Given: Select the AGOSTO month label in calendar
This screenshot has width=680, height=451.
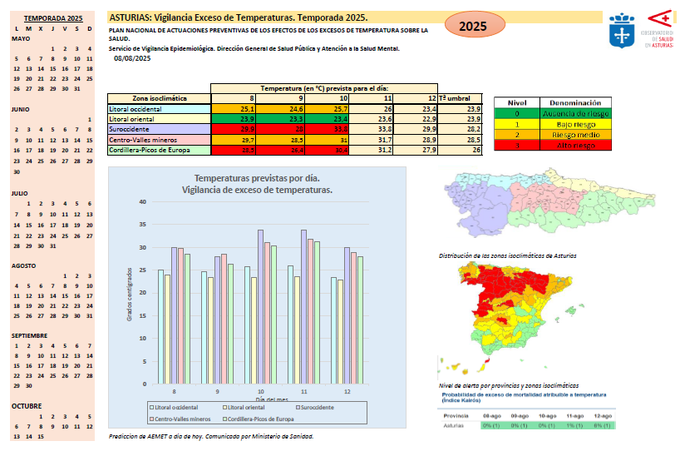Looking at the screenshot, I should 24,266.
